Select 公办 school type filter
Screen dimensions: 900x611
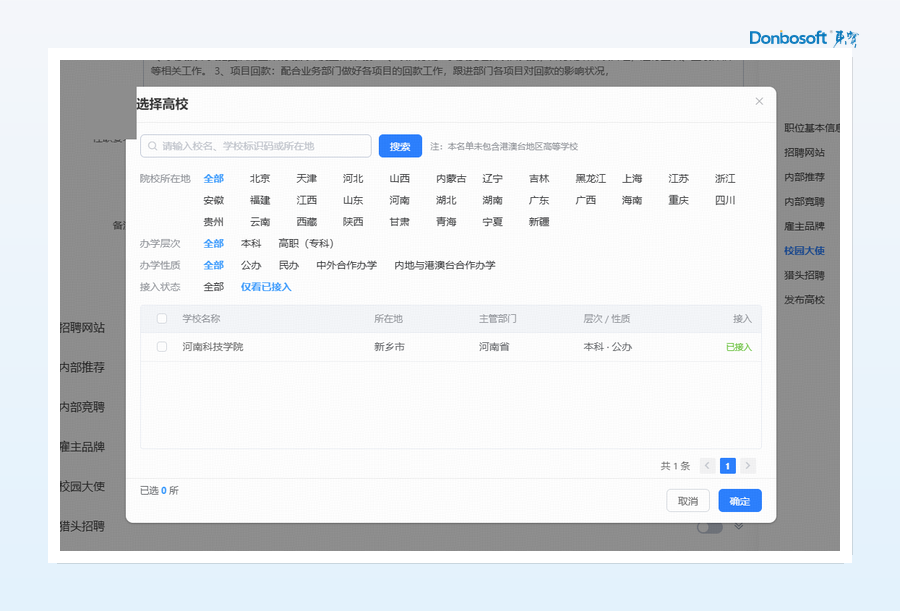click(x=251, y=265)
